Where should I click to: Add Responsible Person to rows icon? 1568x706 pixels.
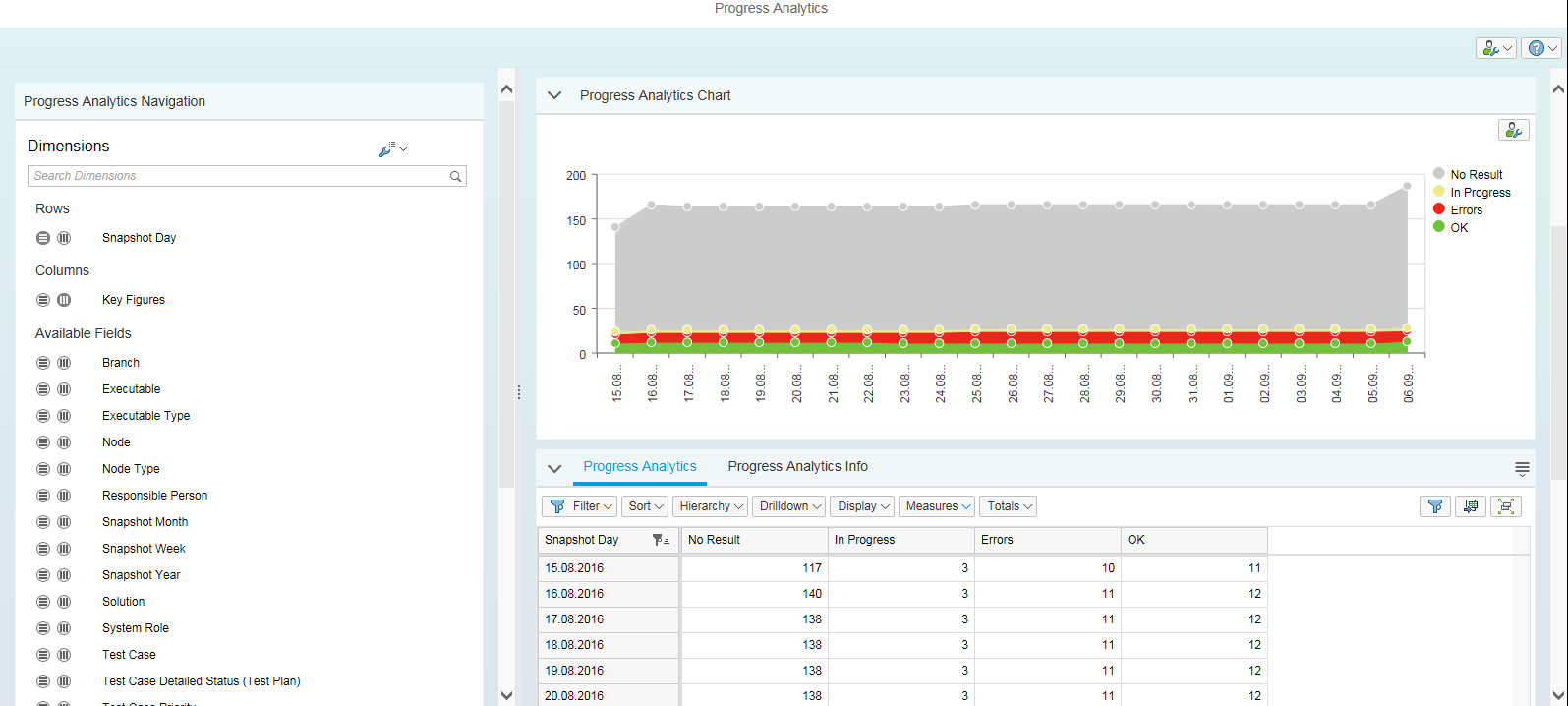[x=43, y=496]
